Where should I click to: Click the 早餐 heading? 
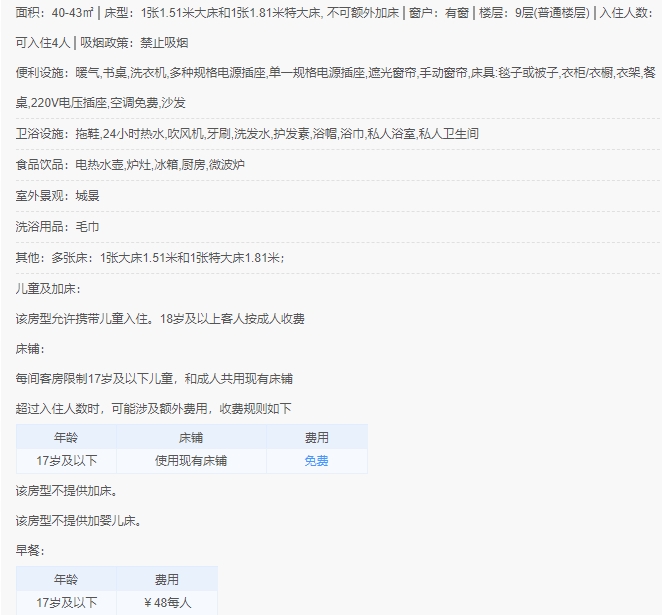[30, 551]
